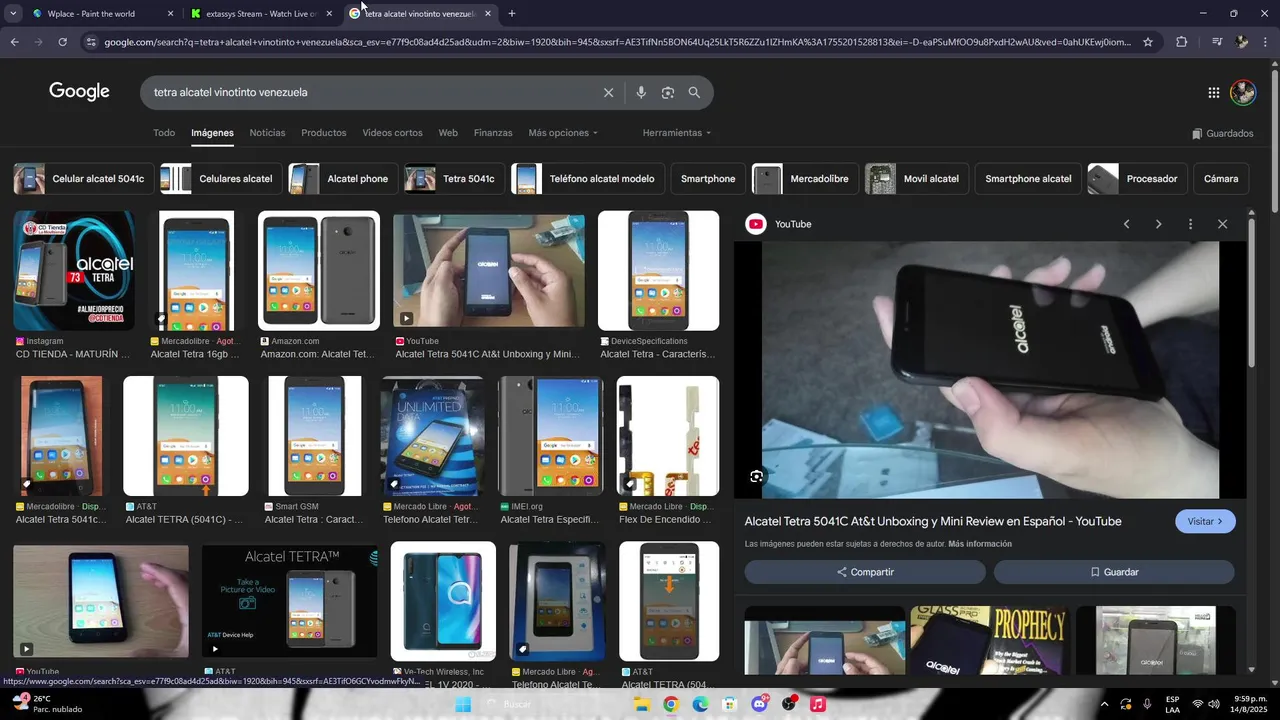The width and height of the screenshot is (1280, 720).
Task: Filter by Teléfono alcatel modelo chip
Action: (x=588, y=179)
